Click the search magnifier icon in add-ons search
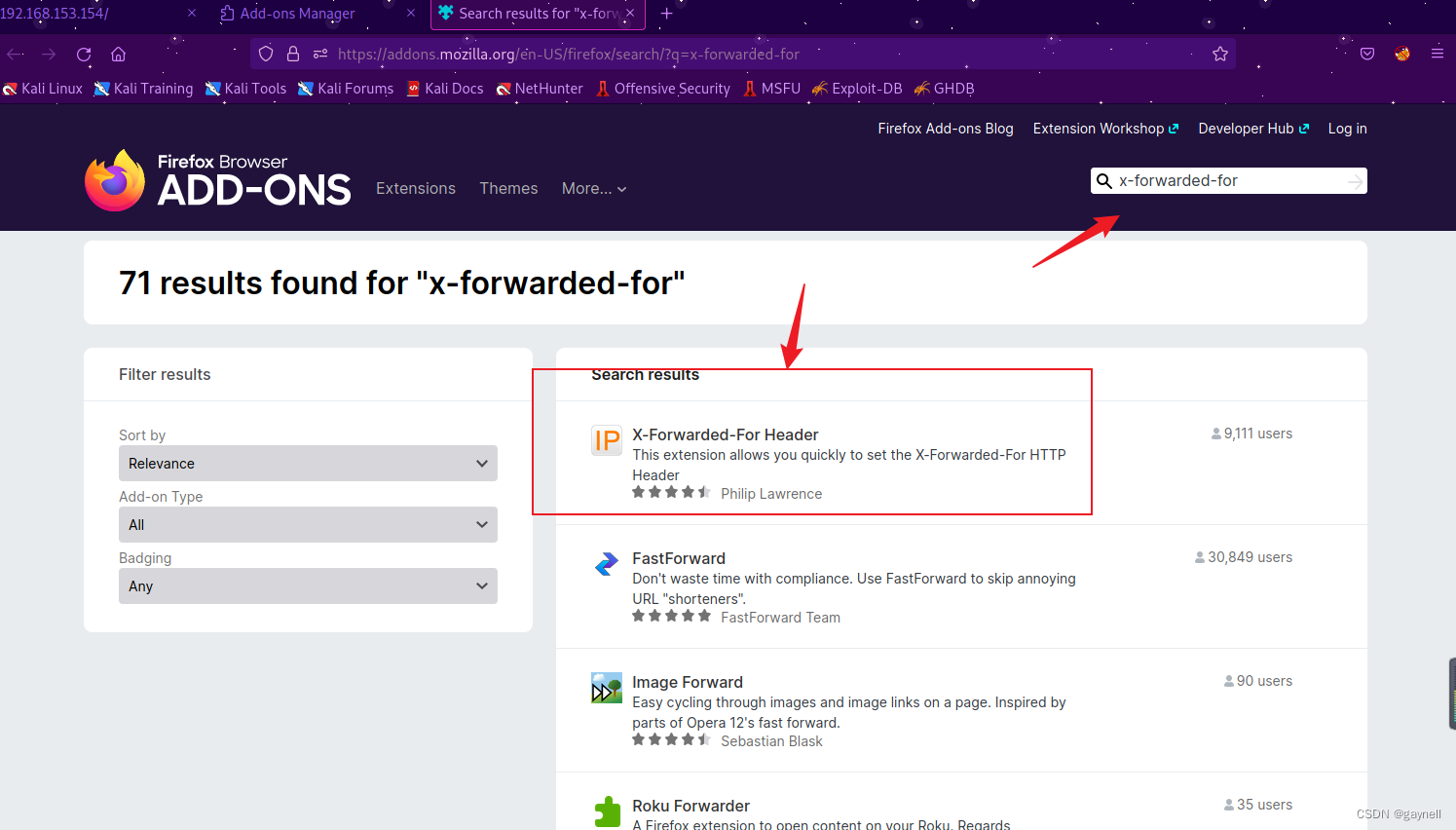This screenshot has height=830, width=1456. [1104, 181]
